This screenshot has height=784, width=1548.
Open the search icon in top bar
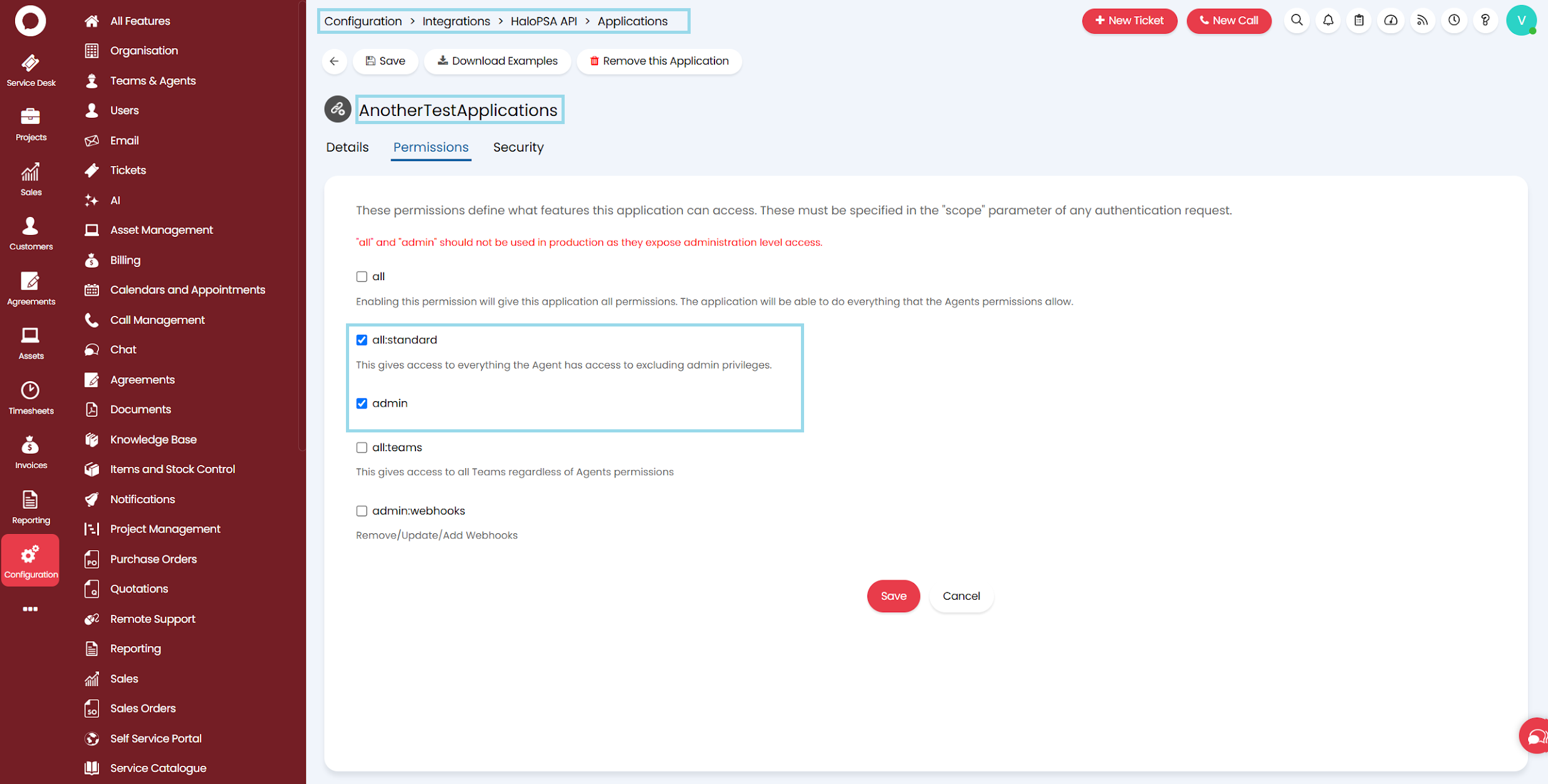click(1297, 21)
